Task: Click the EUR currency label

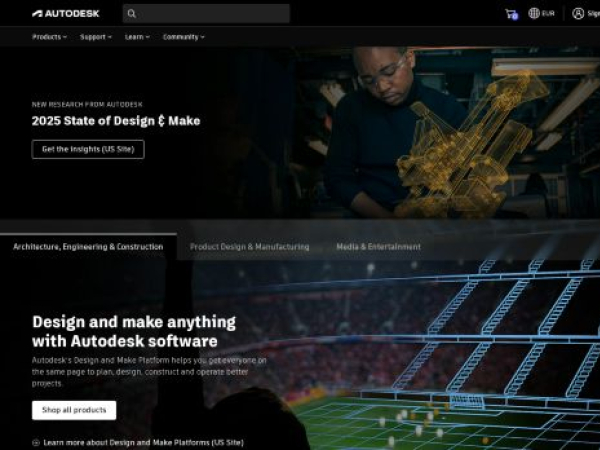Action: coord(548,14)
